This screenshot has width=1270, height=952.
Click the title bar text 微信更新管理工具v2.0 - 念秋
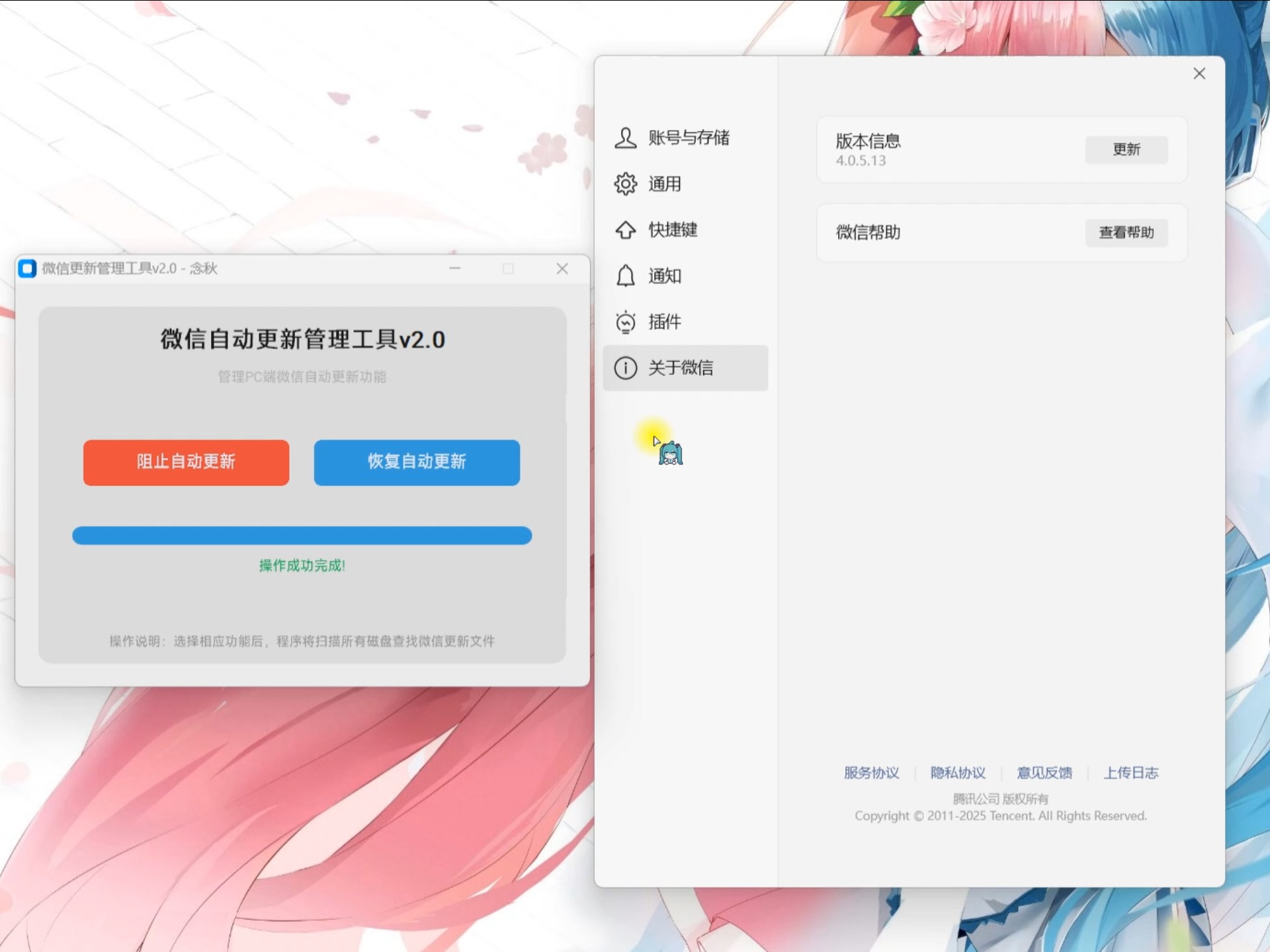(130, 268)
